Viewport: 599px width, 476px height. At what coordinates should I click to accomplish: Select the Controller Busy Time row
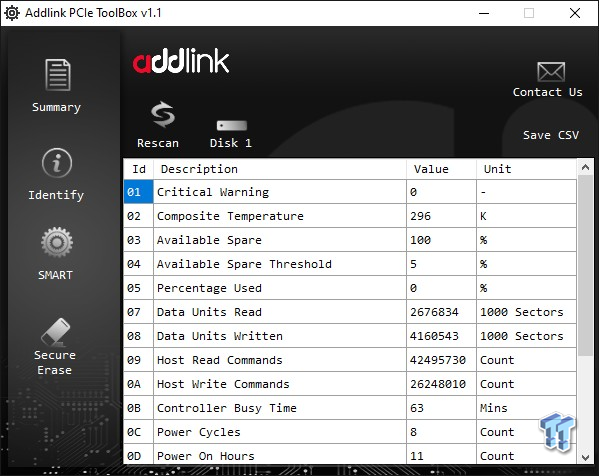(x=350, y=408)
